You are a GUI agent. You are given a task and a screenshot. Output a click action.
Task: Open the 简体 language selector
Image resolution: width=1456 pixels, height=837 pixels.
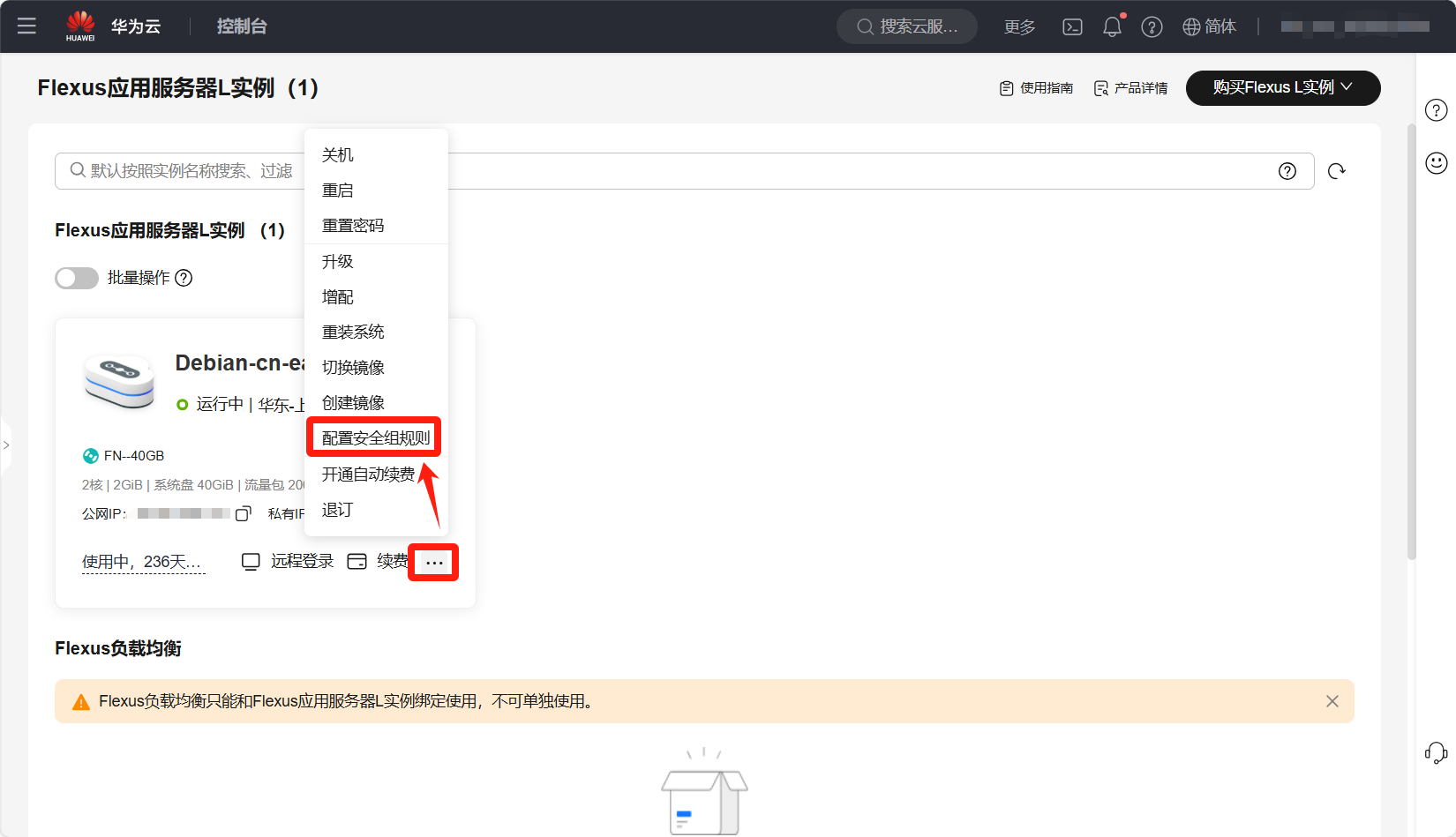coord(1209,26)
